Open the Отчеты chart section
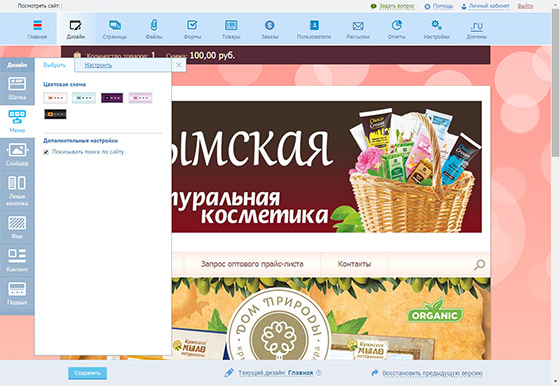This screenshot has width=560, height=386. (x=396, y=29)
